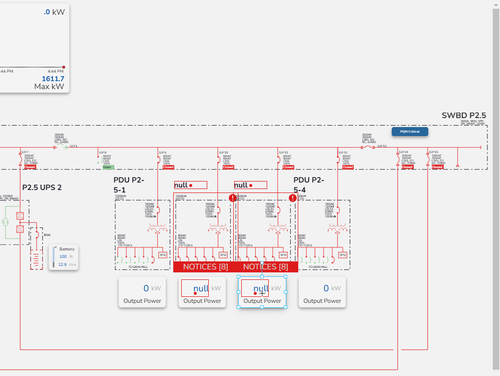Image resolution: width=500 pixels, height=376 pixels.
Task: Click the transformer symbol inside PDU P2-5-1
Action: pos(157,229)
